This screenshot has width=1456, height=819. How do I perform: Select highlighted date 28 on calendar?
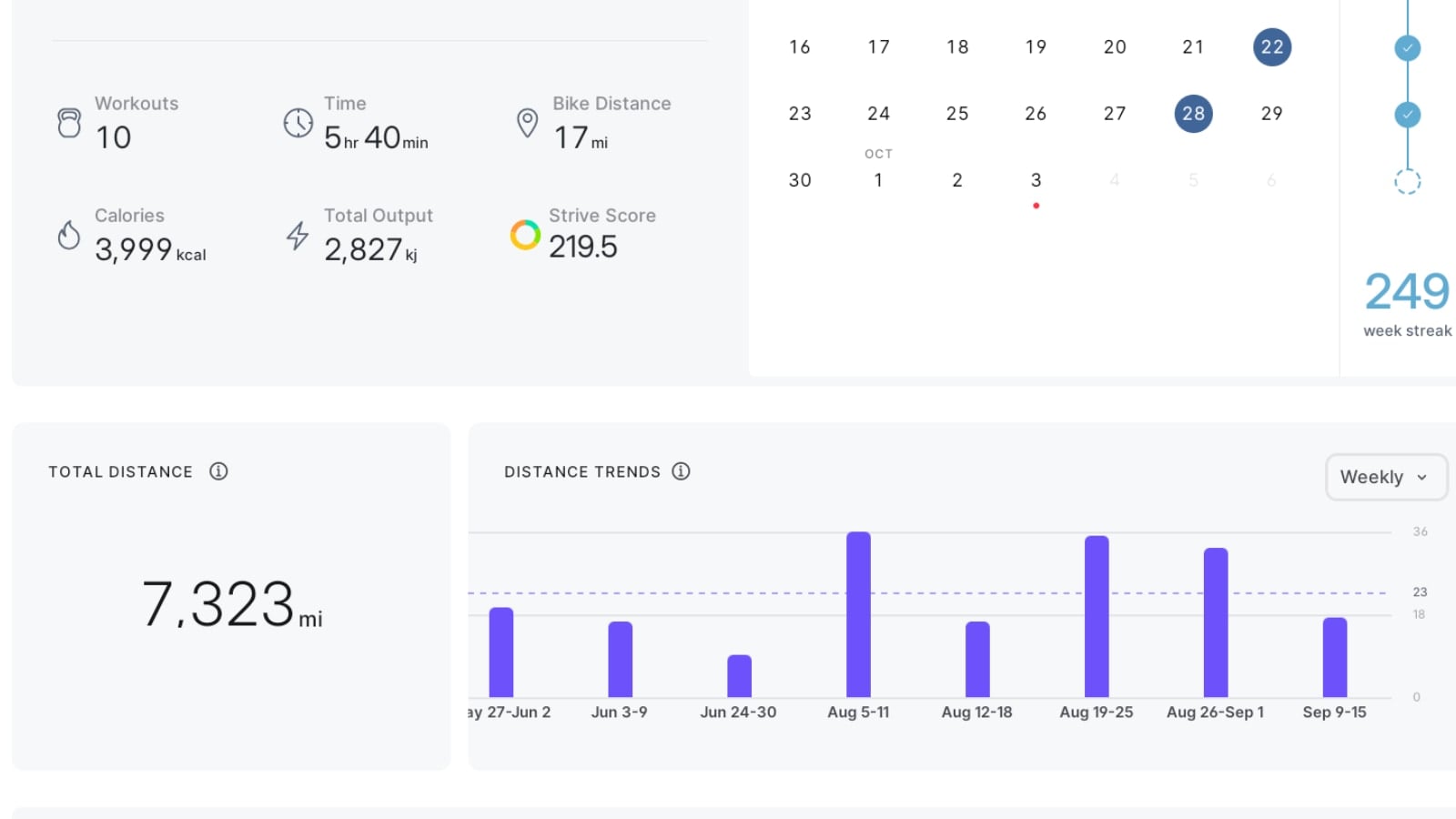click(x=1193, y=114)
